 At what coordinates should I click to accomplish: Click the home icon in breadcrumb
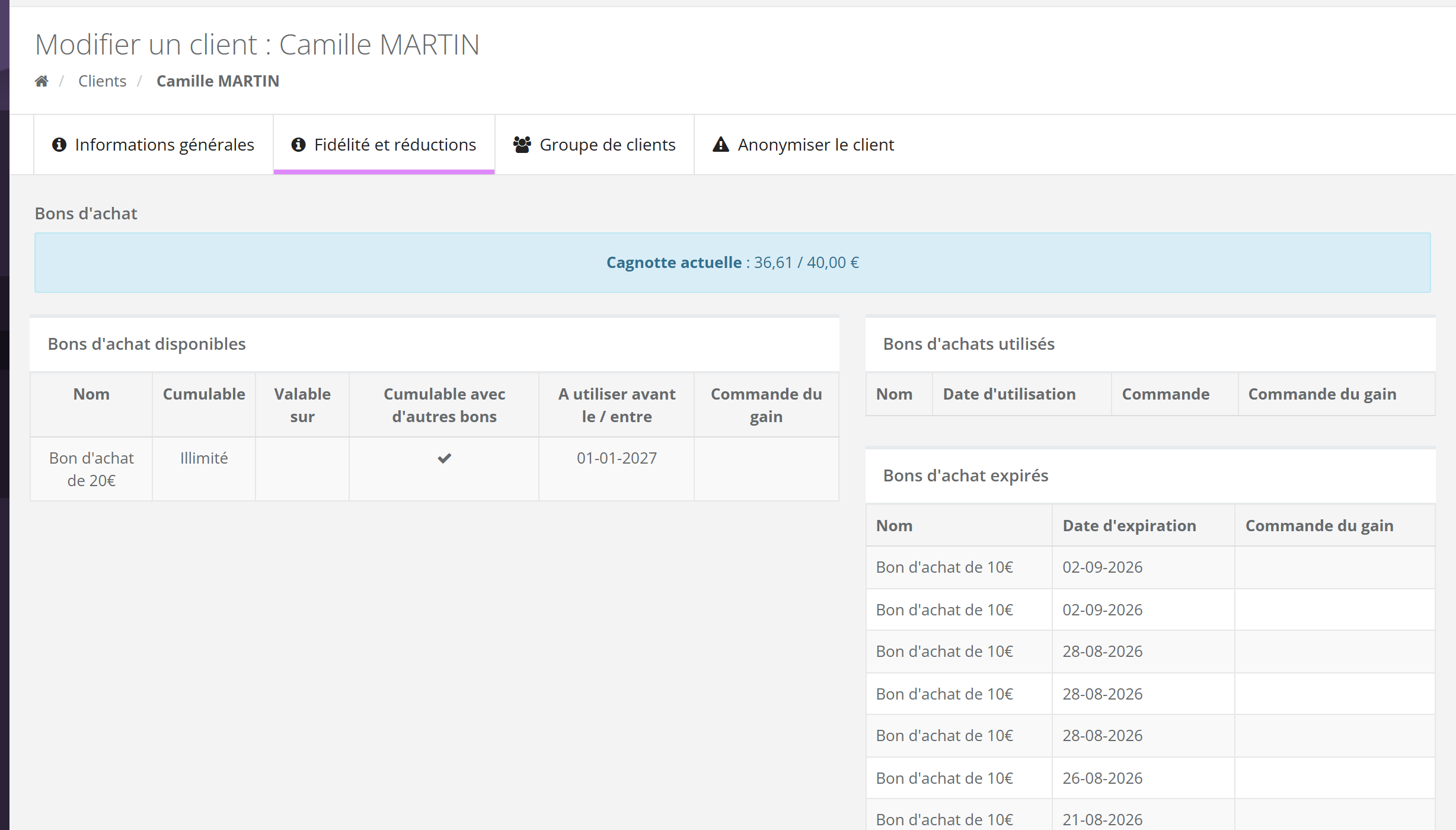(41, 81)
